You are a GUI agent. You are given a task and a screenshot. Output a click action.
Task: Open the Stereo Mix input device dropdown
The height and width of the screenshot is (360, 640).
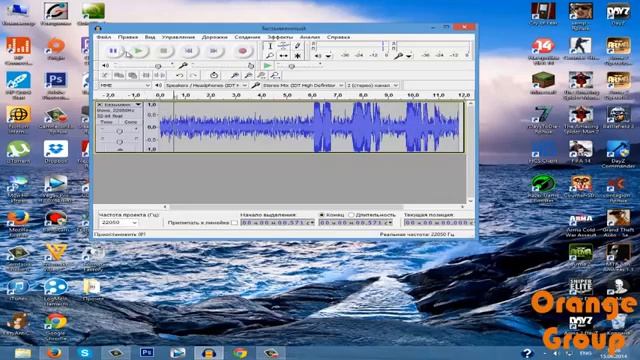pos(303,85)
